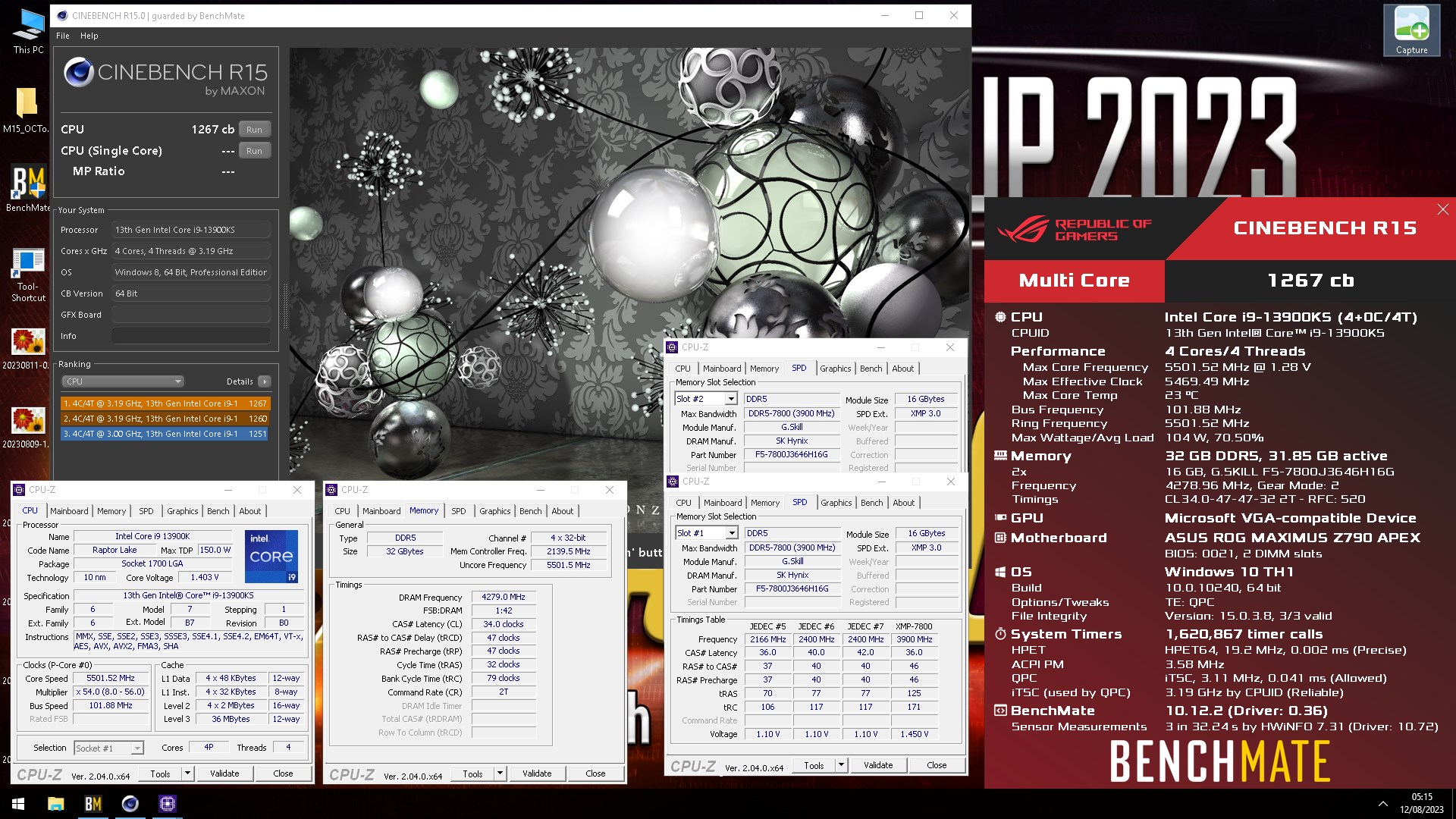Show hidden system tray icons

[x=1383, y=804]
